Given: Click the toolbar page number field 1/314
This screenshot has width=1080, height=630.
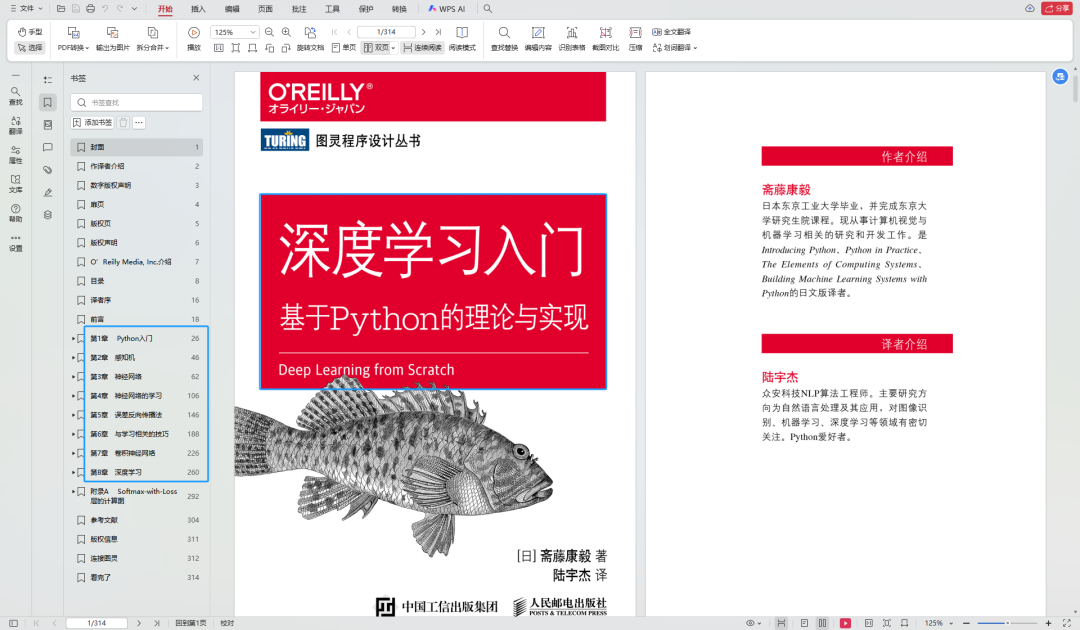Looking at the screenshot, I should coord(386,32).
